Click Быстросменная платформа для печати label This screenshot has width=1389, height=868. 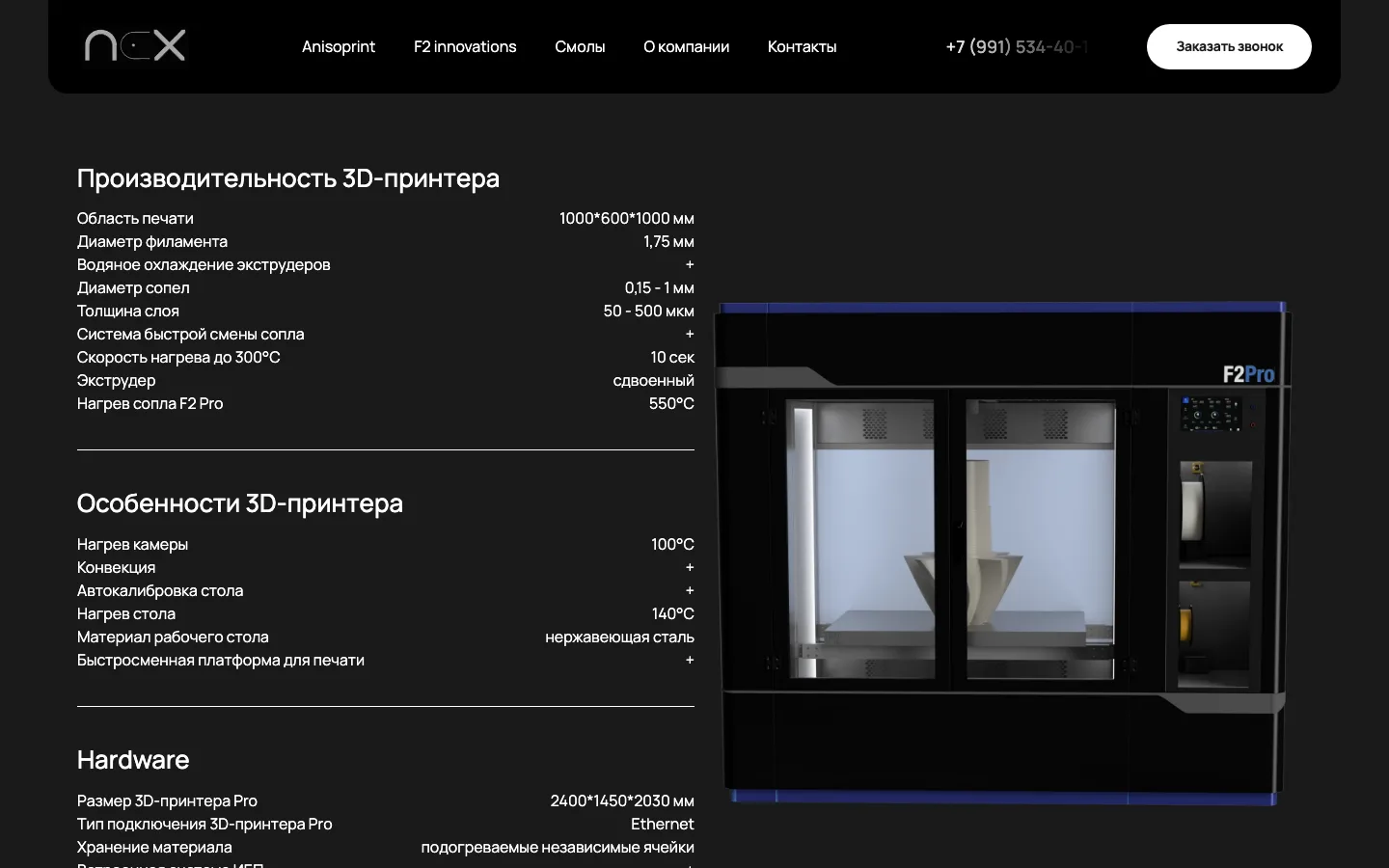coord(221,660)
